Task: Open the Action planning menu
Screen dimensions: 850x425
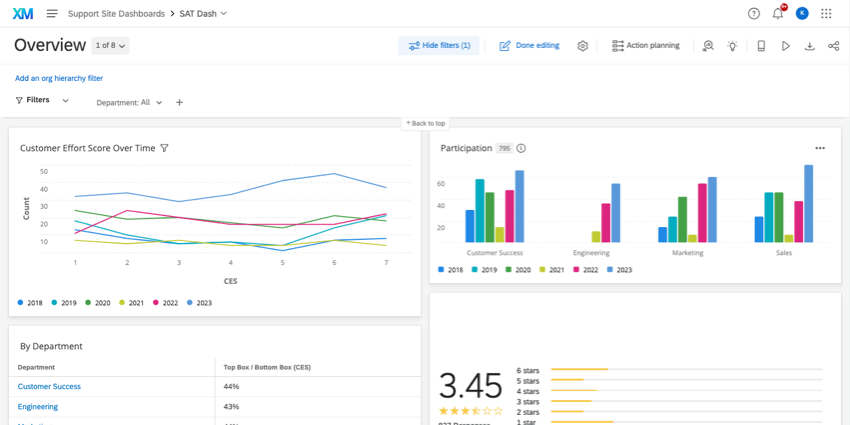Action: [645, 46]
